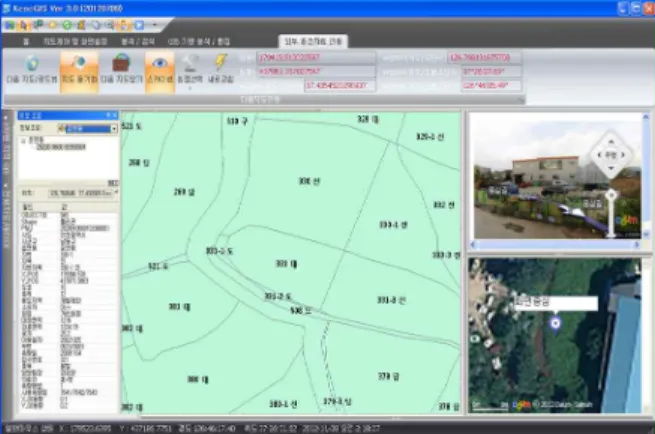Click the position field in the info panel
This screenshot has height=434, width=655.
pos(80,193)
